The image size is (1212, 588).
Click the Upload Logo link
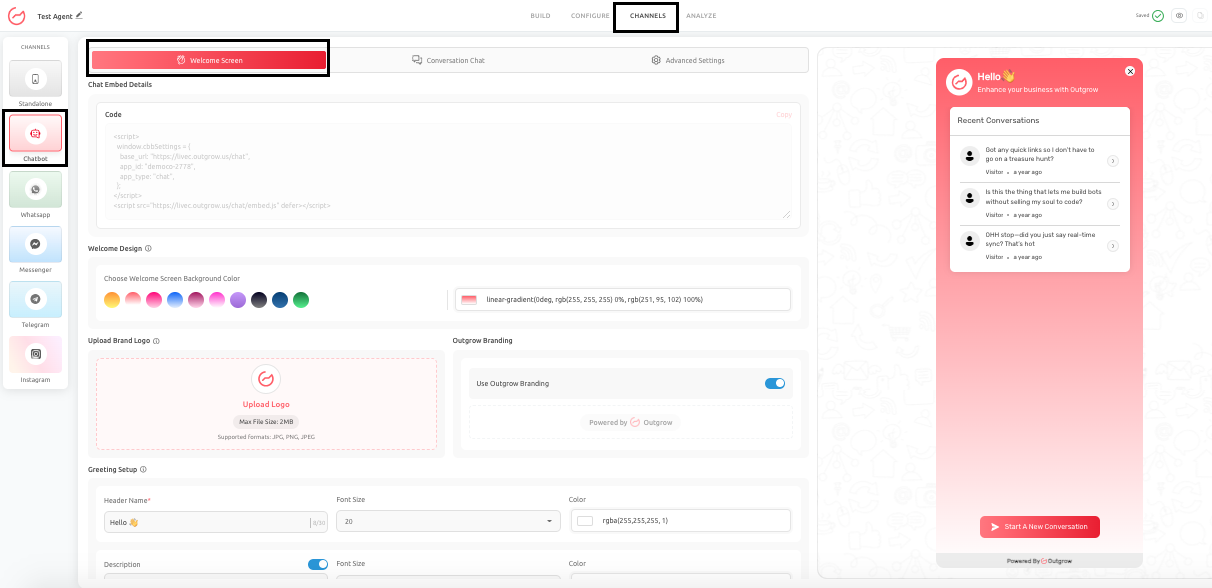pos(266,404)
